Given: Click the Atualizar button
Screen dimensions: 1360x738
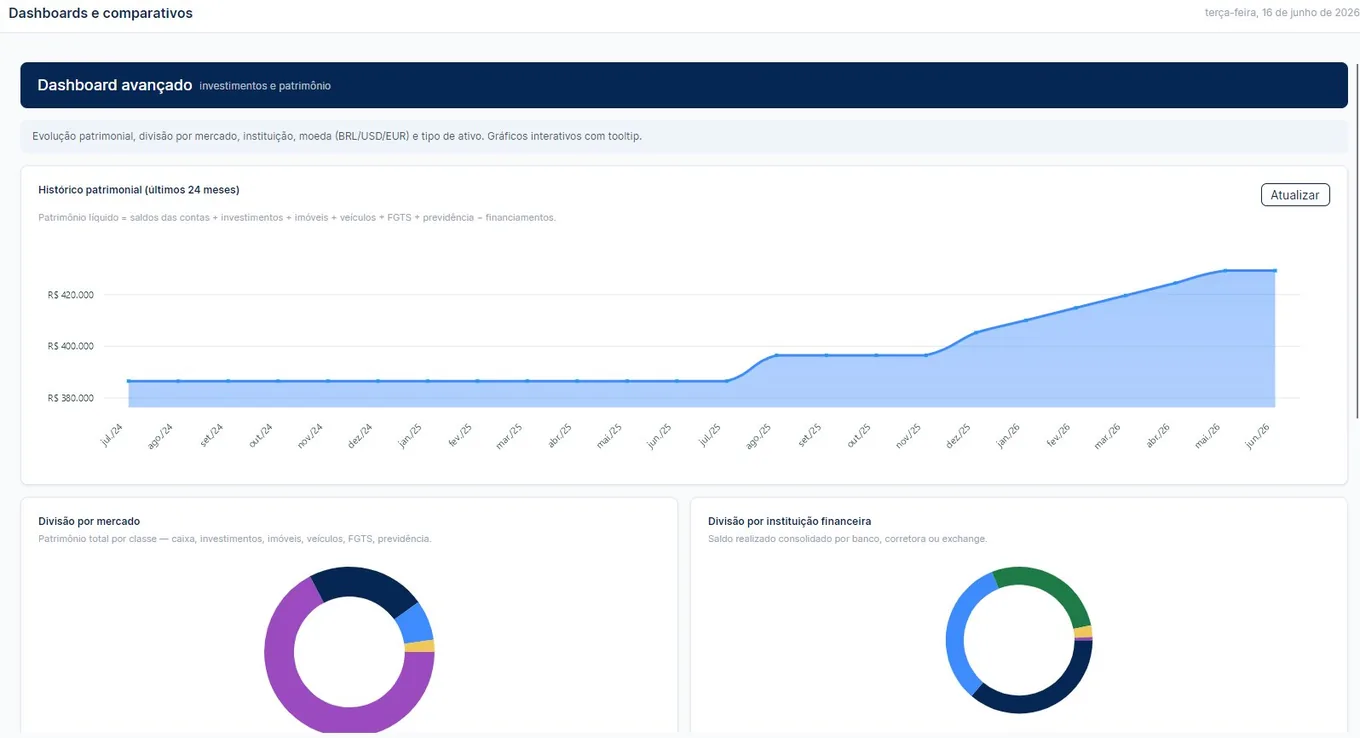Looking at the screenshot, I should click(x=1295, y=195).
